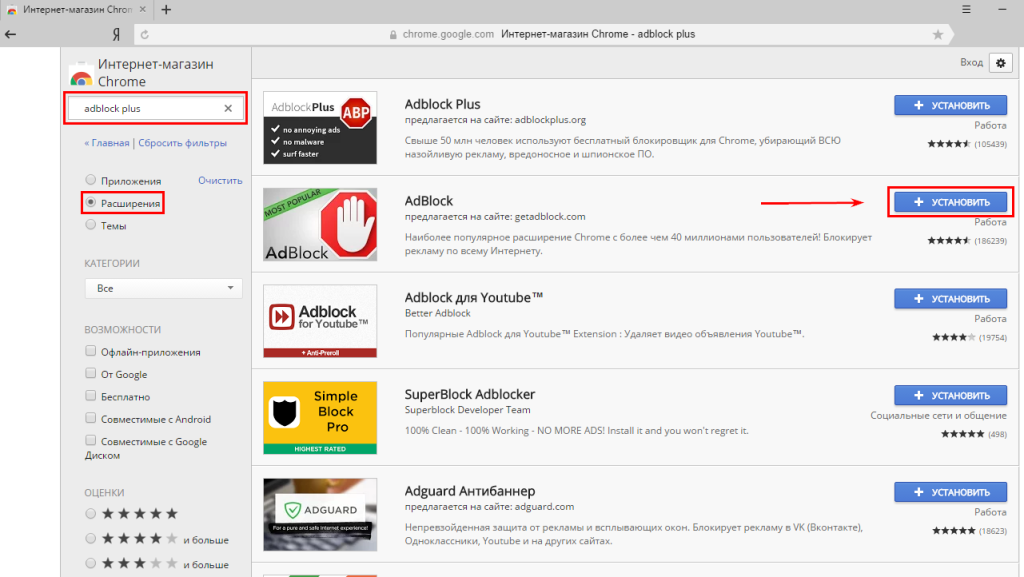Viewport: 1024px width, 577px height.
Task: Click Социальные сети и общение category text
Action: [x=938, y=415]
